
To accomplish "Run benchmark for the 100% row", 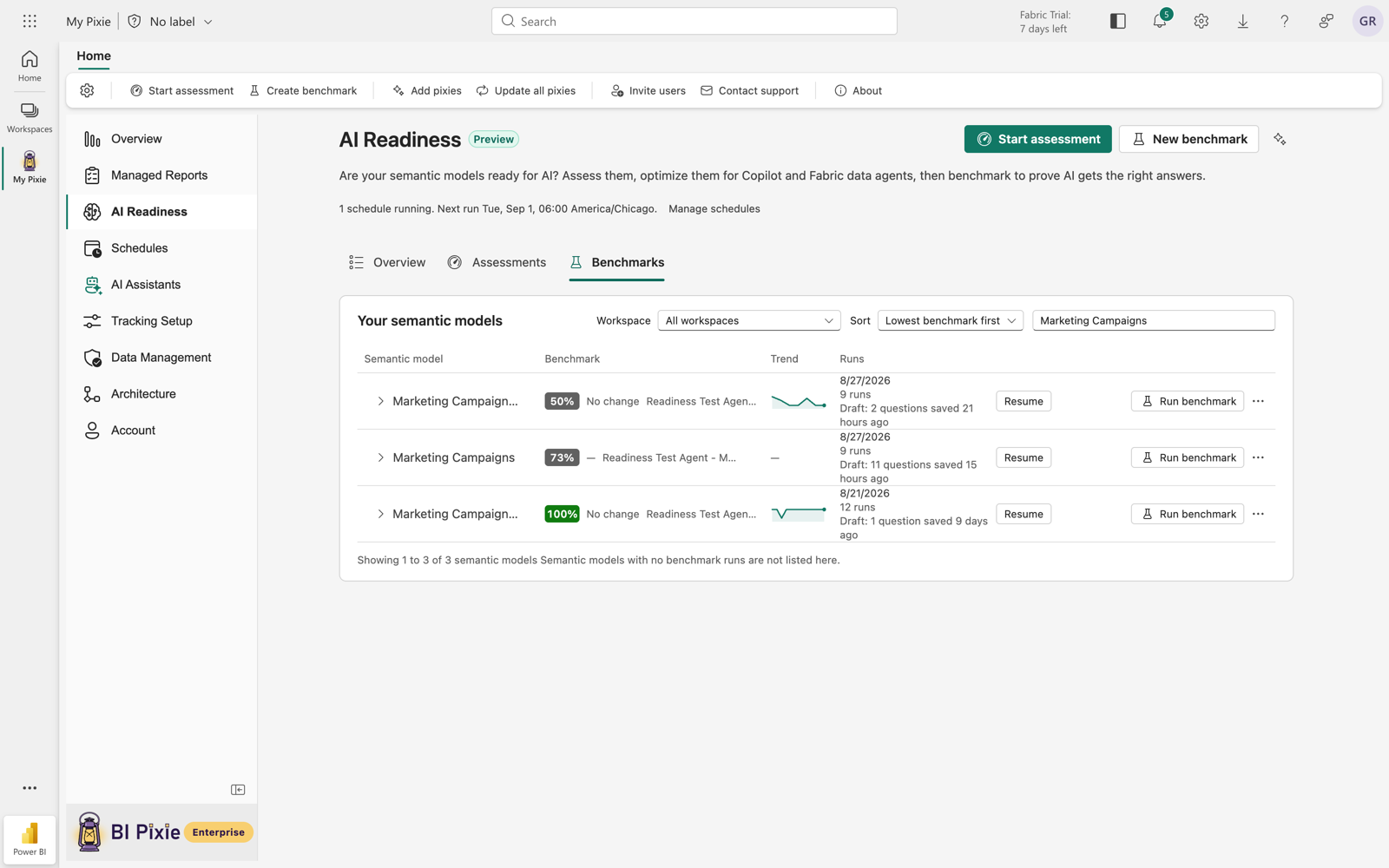I will (x=1188, y=514).
